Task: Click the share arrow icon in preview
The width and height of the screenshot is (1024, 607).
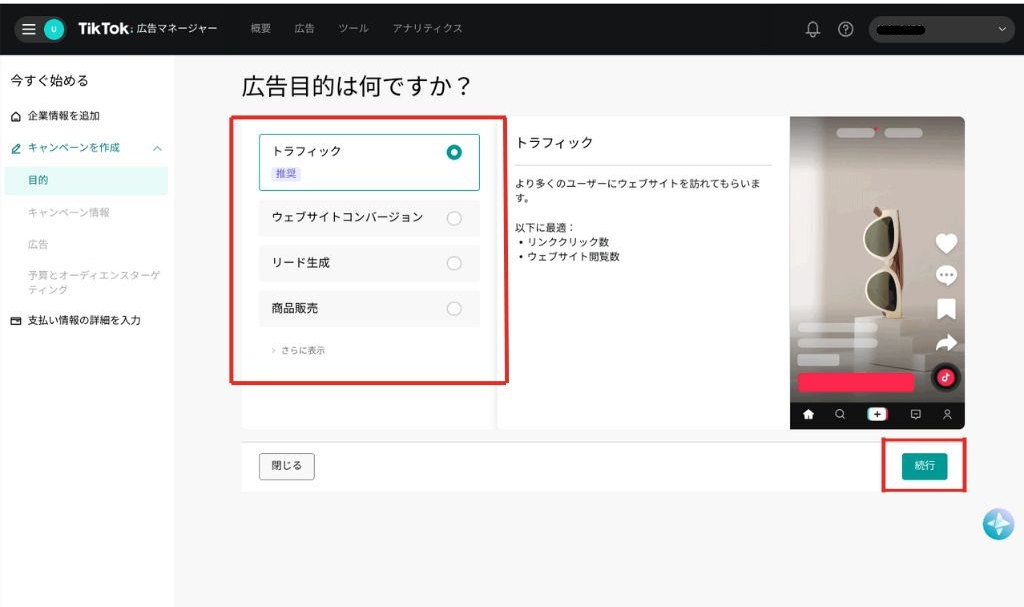Action: [946, 343]
